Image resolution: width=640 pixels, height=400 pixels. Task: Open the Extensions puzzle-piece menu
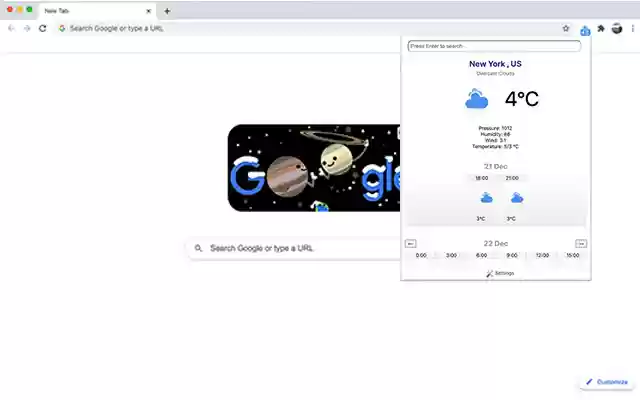click(x=601, y=29)
